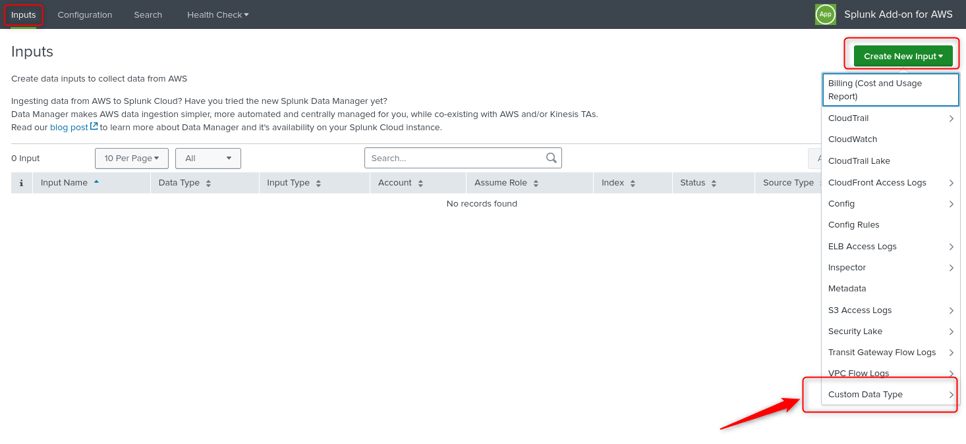
Task: Select Metadata menu item
Action: point(890,288)
